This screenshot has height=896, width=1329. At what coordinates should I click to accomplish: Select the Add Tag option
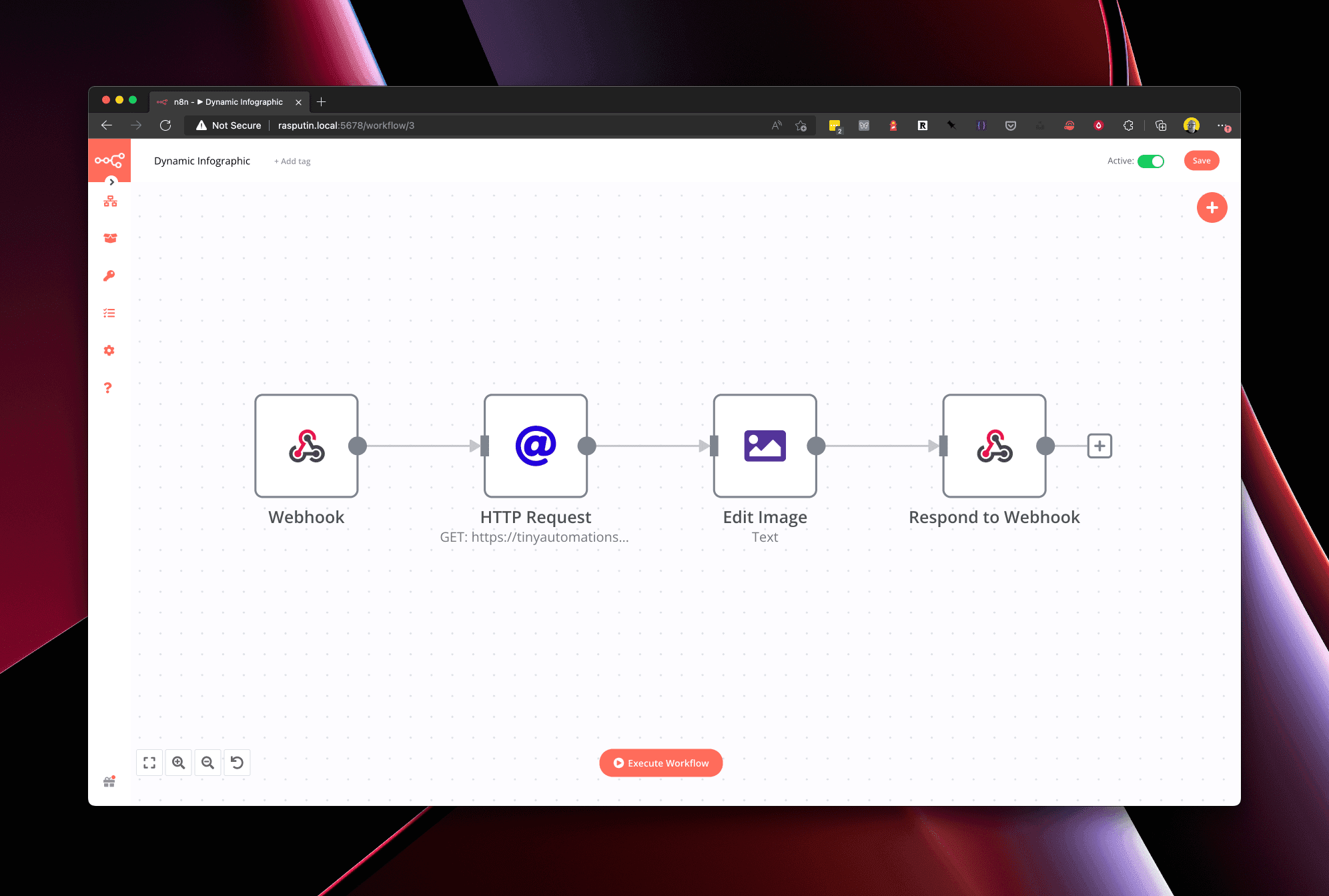(x=291, y=161)
